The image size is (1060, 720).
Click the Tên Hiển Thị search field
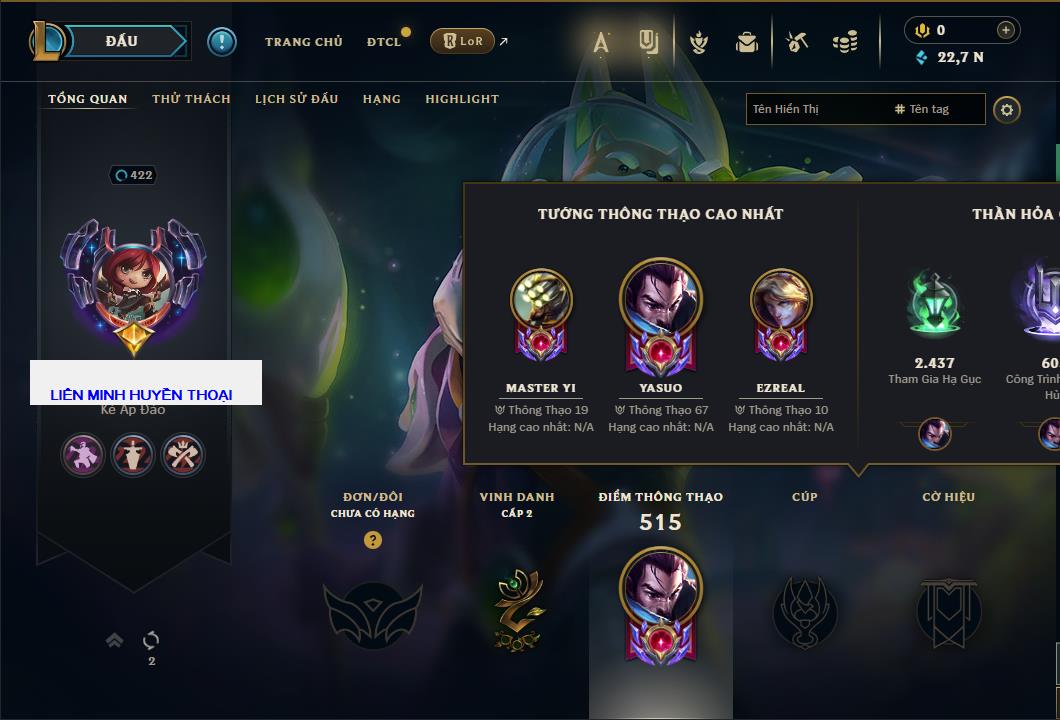865,109
